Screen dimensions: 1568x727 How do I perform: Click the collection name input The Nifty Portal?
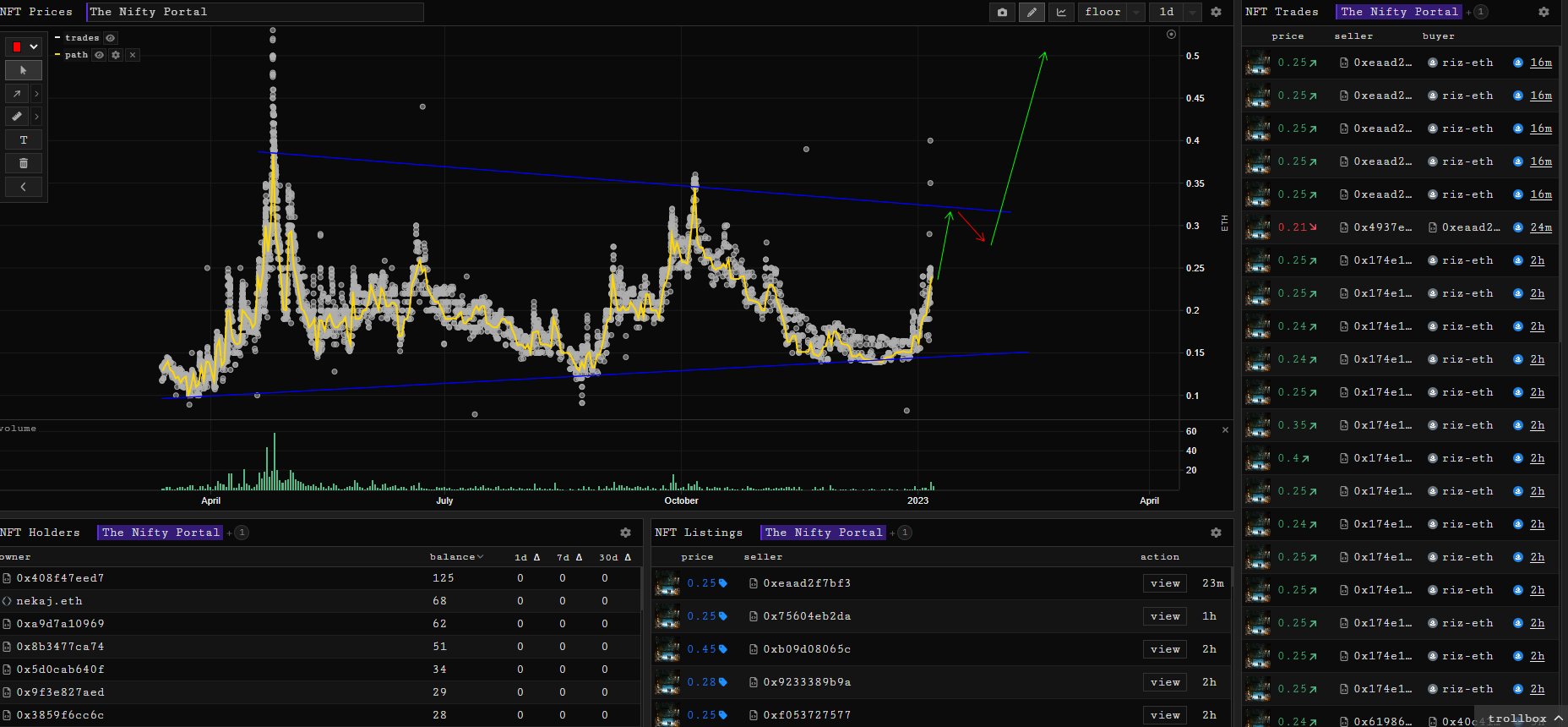(255, 12)
